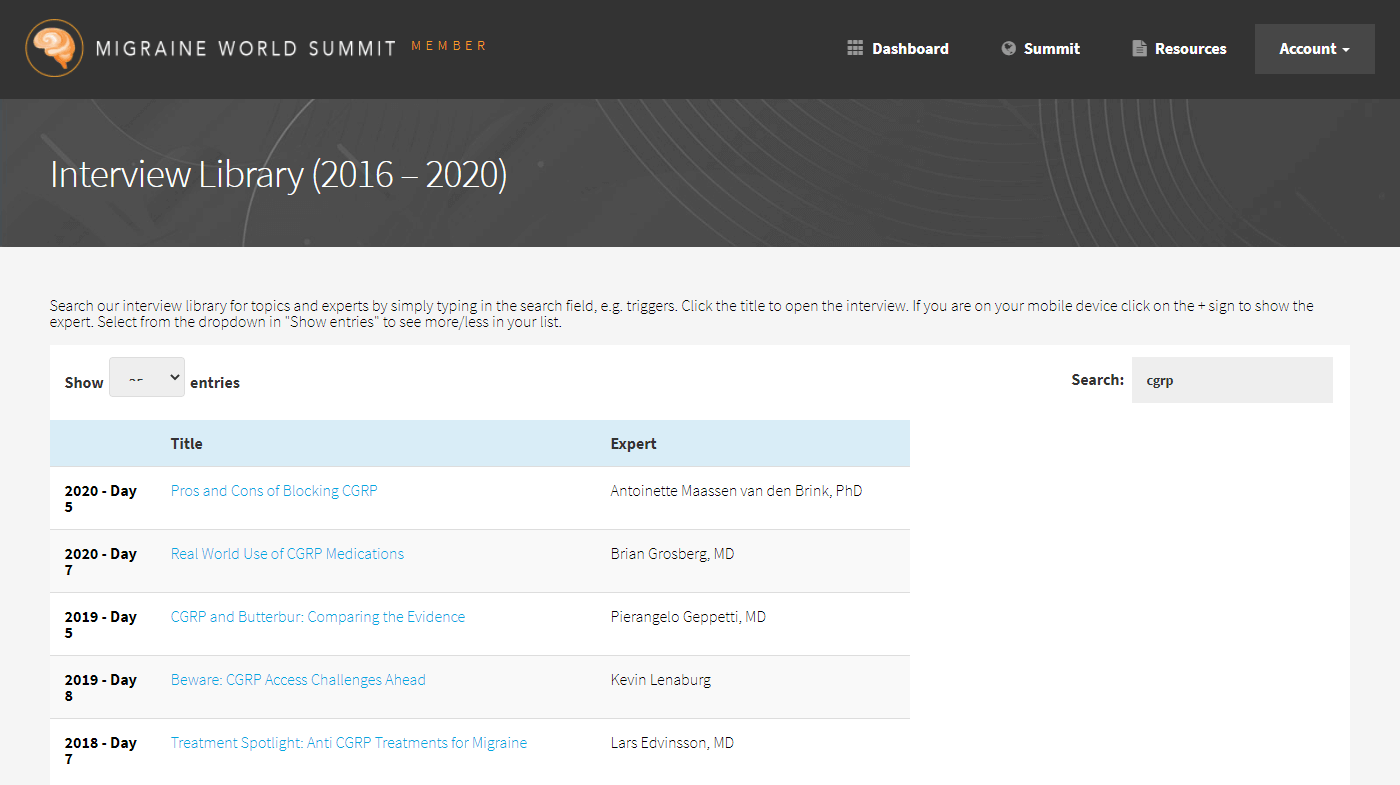
Task: Click the Summit globe icon
Action: [1007, 47]
